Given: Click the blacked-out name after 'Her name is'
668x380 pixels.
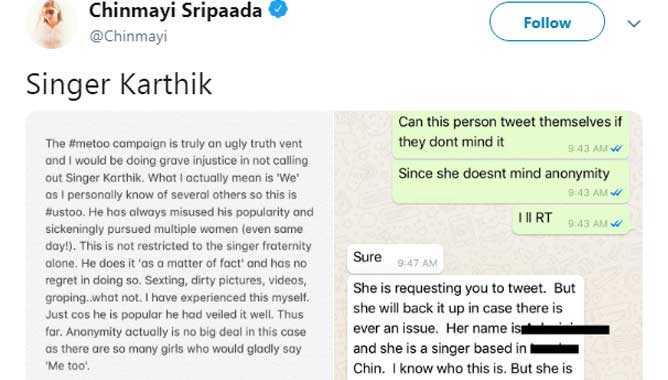Looking at the screenshot, I should click(565, 329).
